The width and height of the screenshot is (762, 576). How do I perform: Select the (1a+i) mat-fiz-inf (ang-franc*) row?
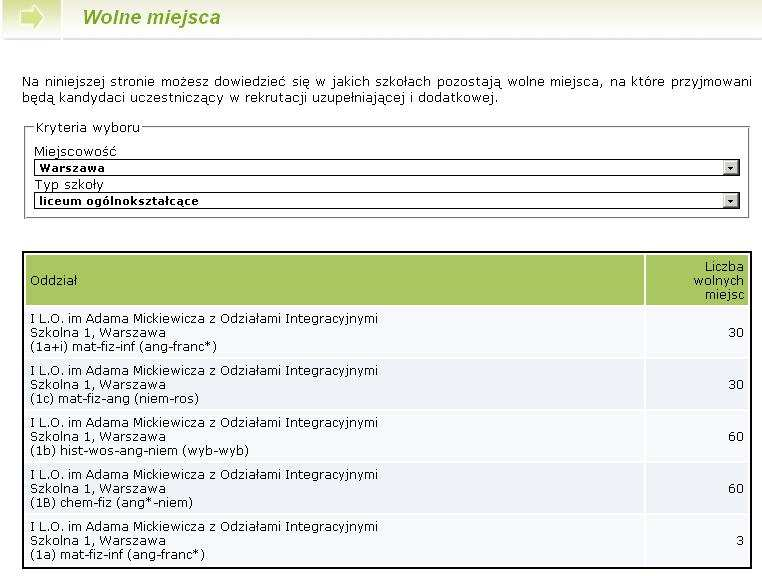pos(387,333)
